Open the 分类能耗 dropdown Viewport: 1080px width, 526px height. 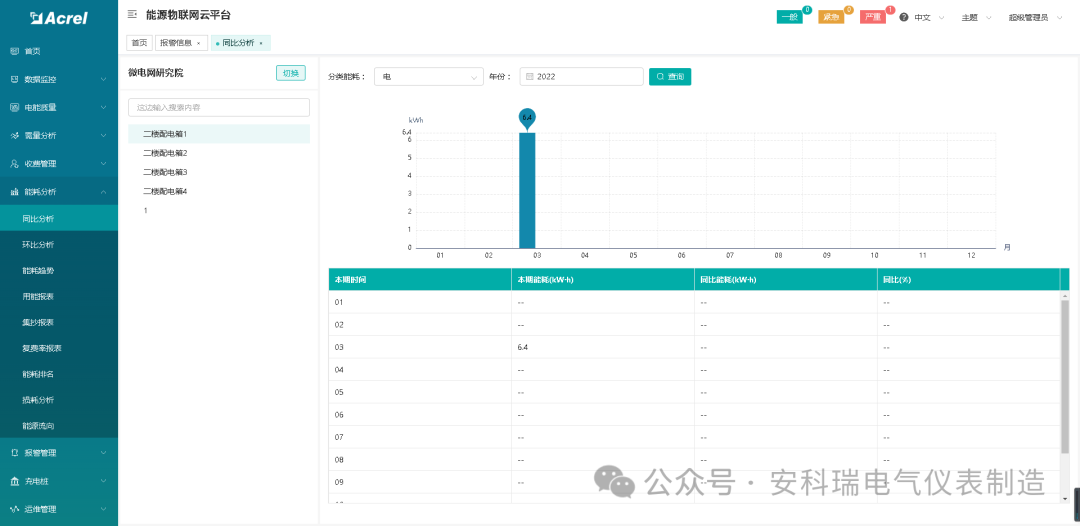point(428,77)
